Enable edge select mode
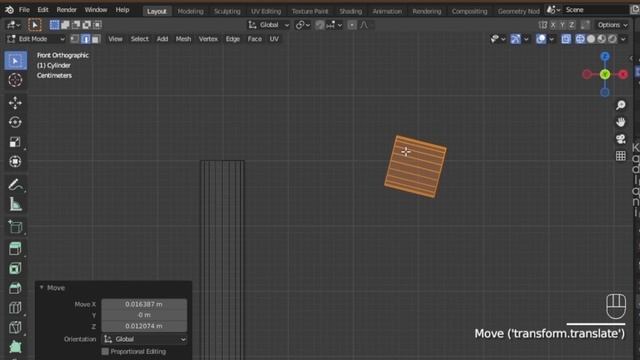This screenshot has width=640, height=360. click(85, 39)
